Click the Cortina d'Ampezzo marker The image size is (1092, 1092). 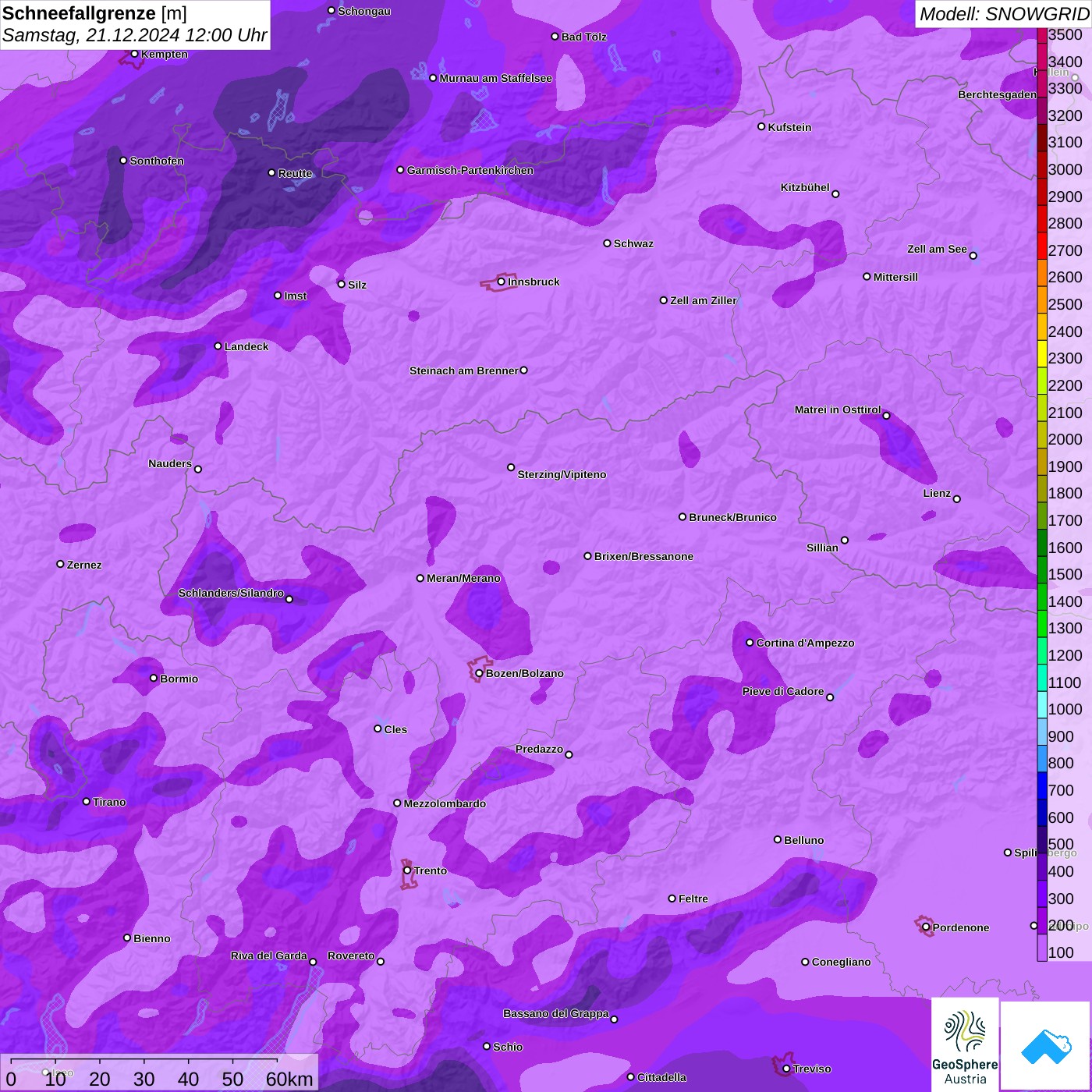tap(750, 643)
